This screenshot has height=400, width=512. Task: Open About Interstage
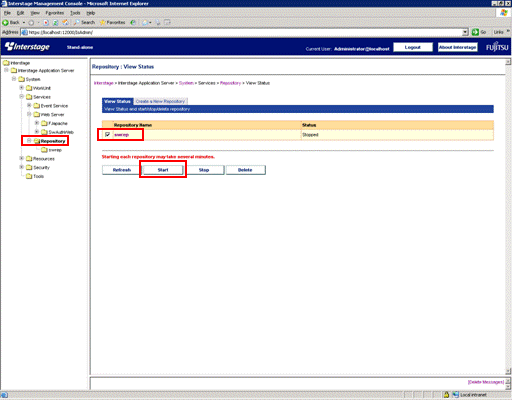[x=457, y=47]
